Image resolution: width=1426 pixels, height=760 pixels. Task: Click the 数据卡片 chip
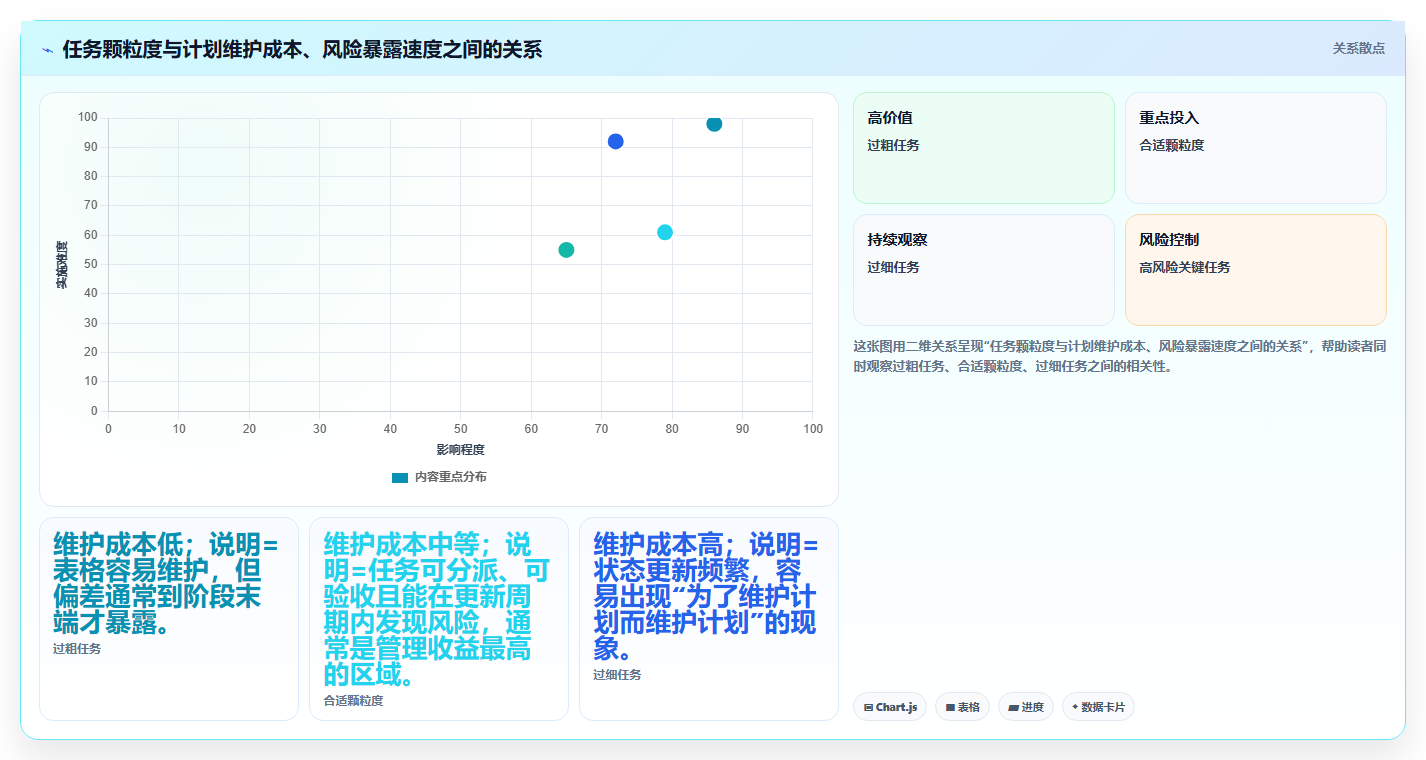point(1098,707)
